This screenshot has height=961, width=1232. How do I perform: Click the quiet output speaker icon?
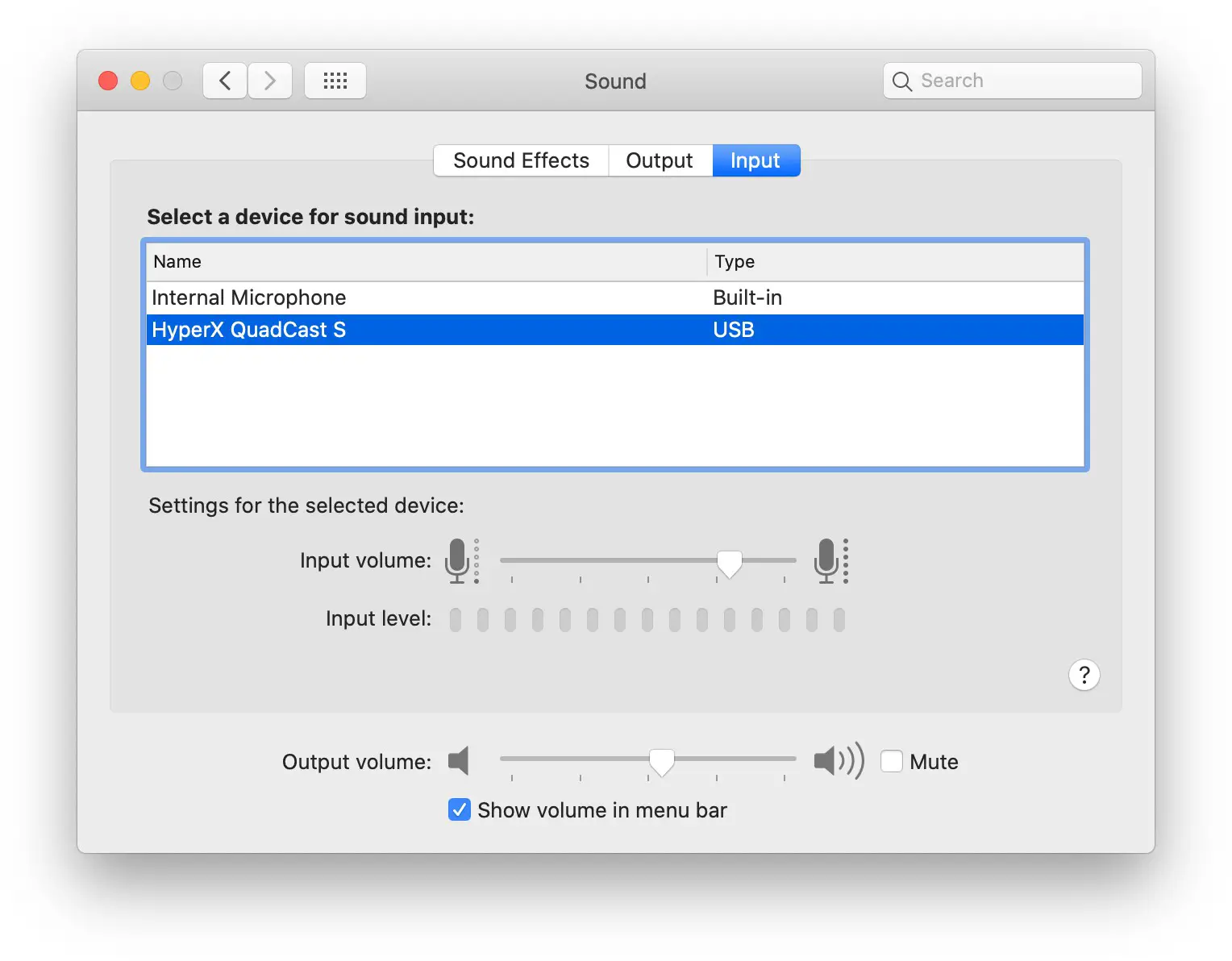click(x=459, y=760)
